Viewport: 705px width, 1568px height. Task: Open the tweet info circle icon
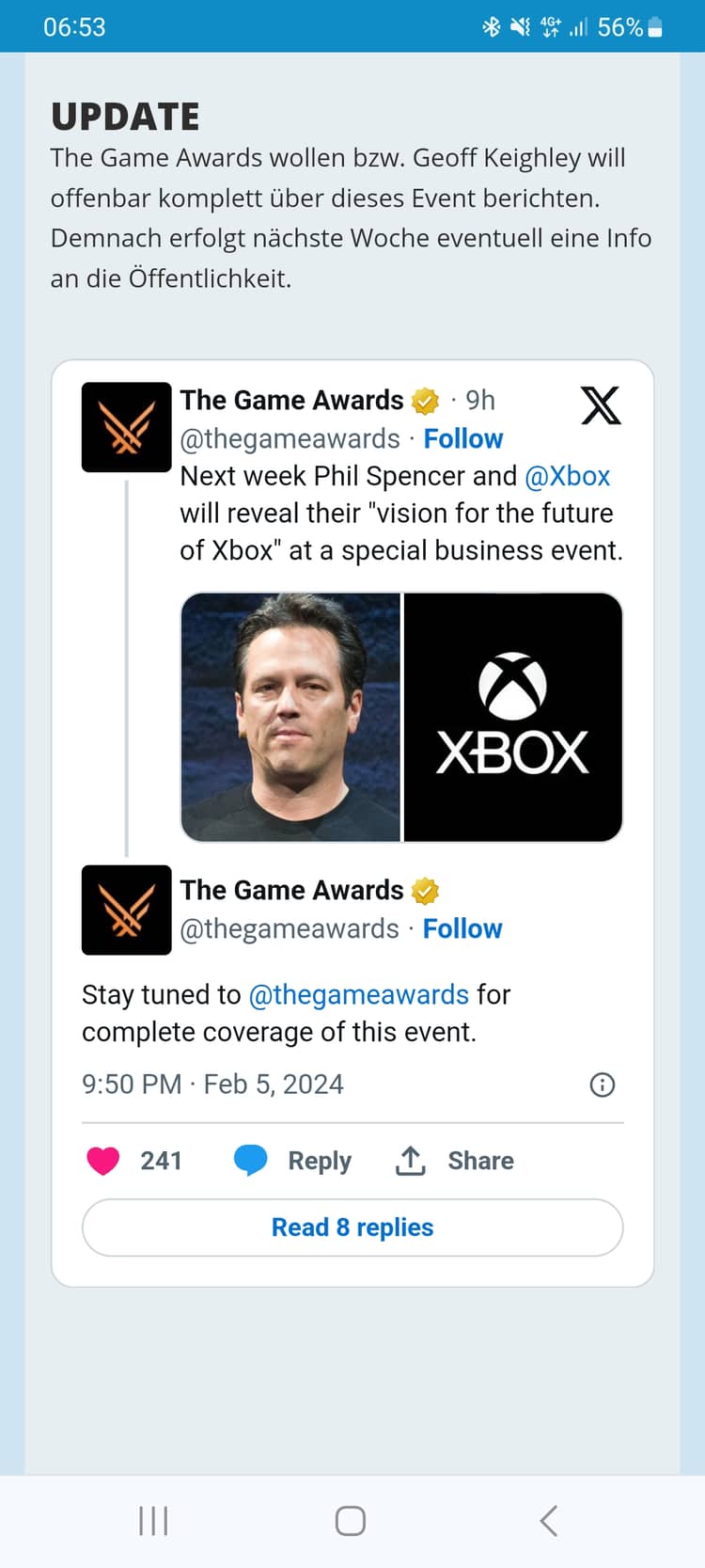pos(602,1085)
